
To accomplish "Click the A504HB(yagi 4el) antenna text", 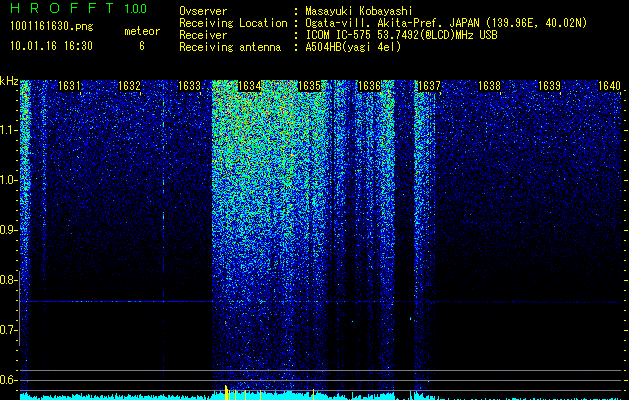I will (353, 47).
